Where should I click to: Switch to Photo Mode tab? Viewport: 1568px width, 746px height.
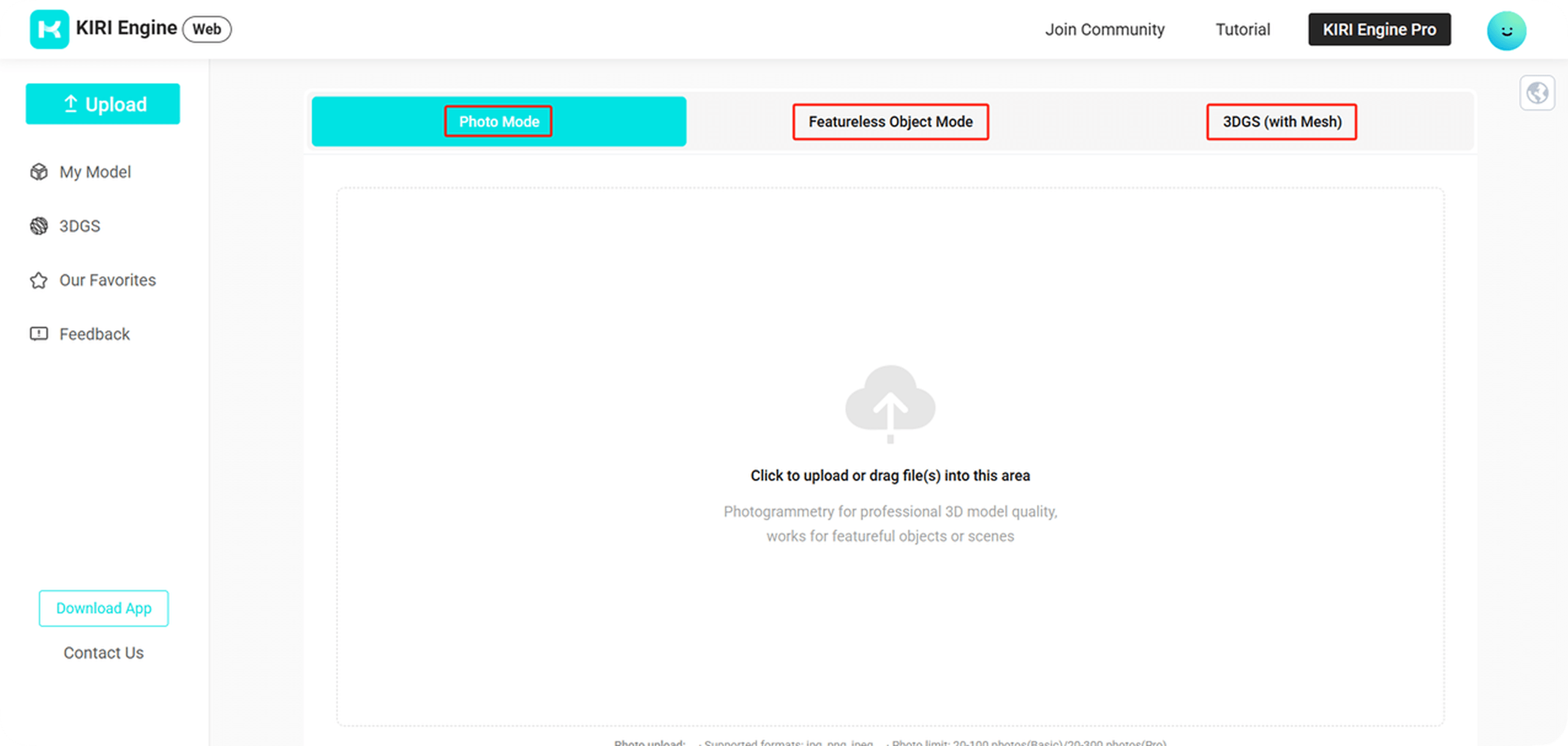tap(499, 121)
